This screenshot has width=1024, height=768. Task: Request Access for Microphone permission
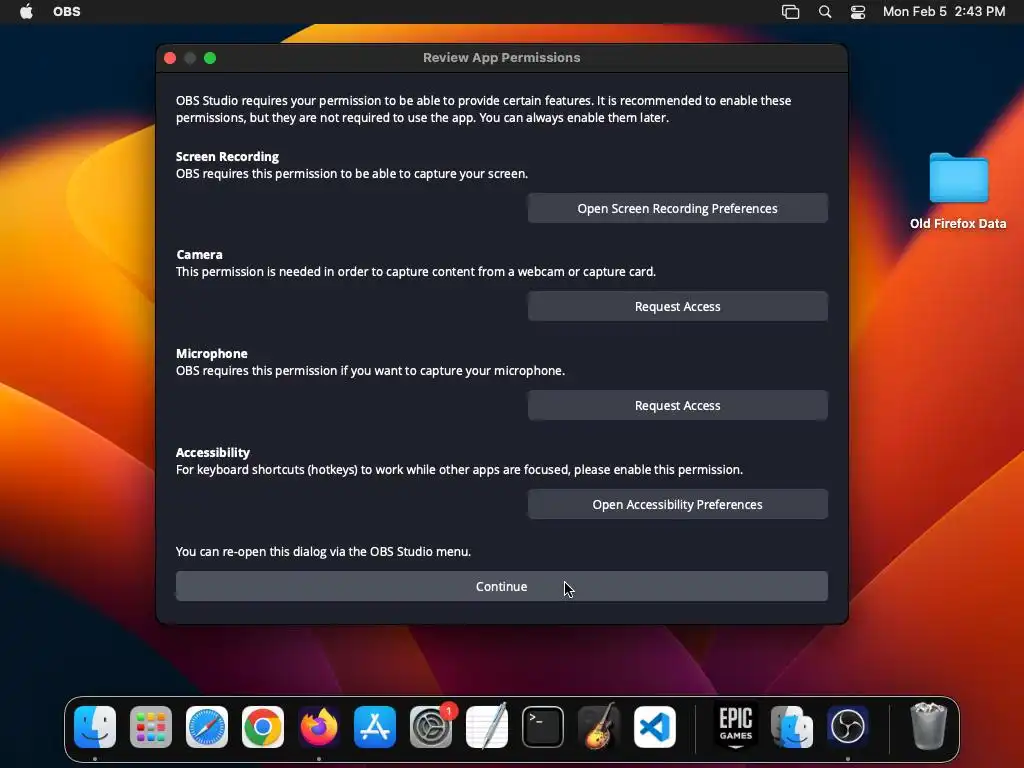tap(677, 406)
